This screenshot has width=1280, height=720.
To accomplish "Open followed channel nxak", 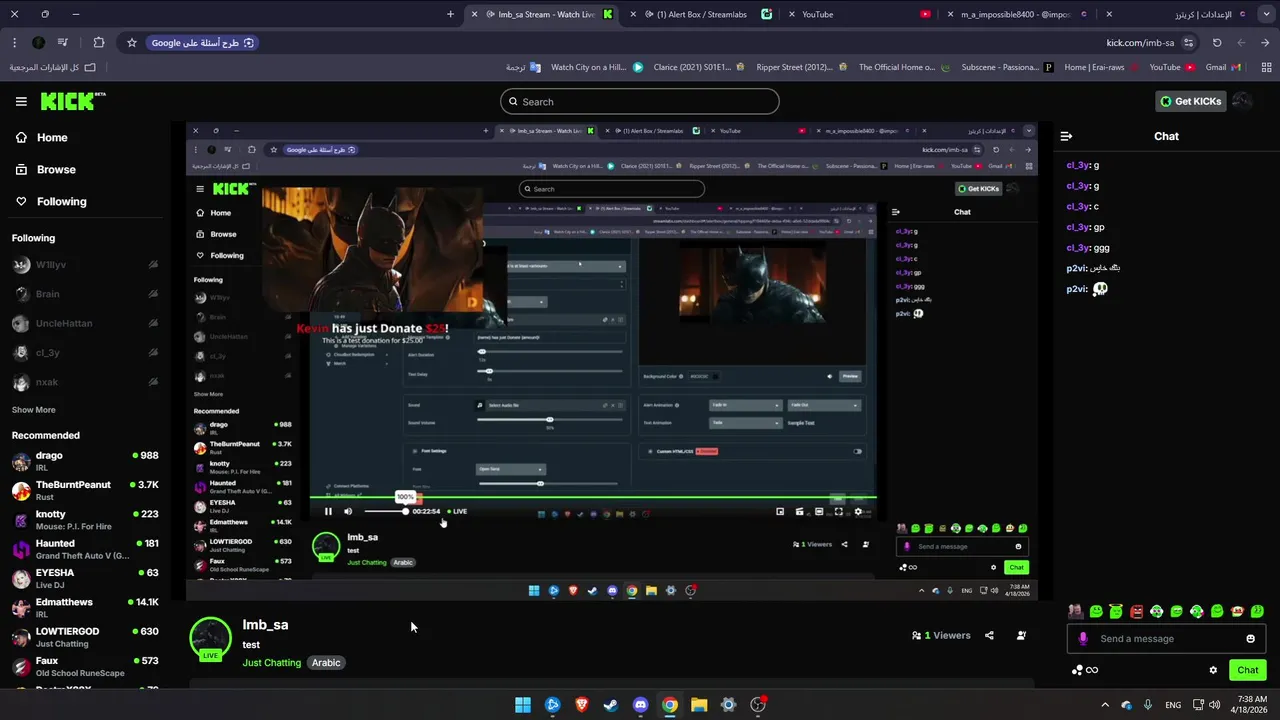I will coord(84,382).
